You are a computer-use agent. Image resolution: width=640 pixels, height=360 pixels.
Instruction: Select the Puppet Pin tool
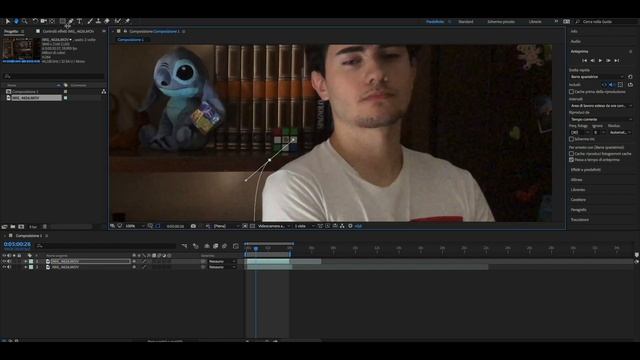(x=127, y=21)
